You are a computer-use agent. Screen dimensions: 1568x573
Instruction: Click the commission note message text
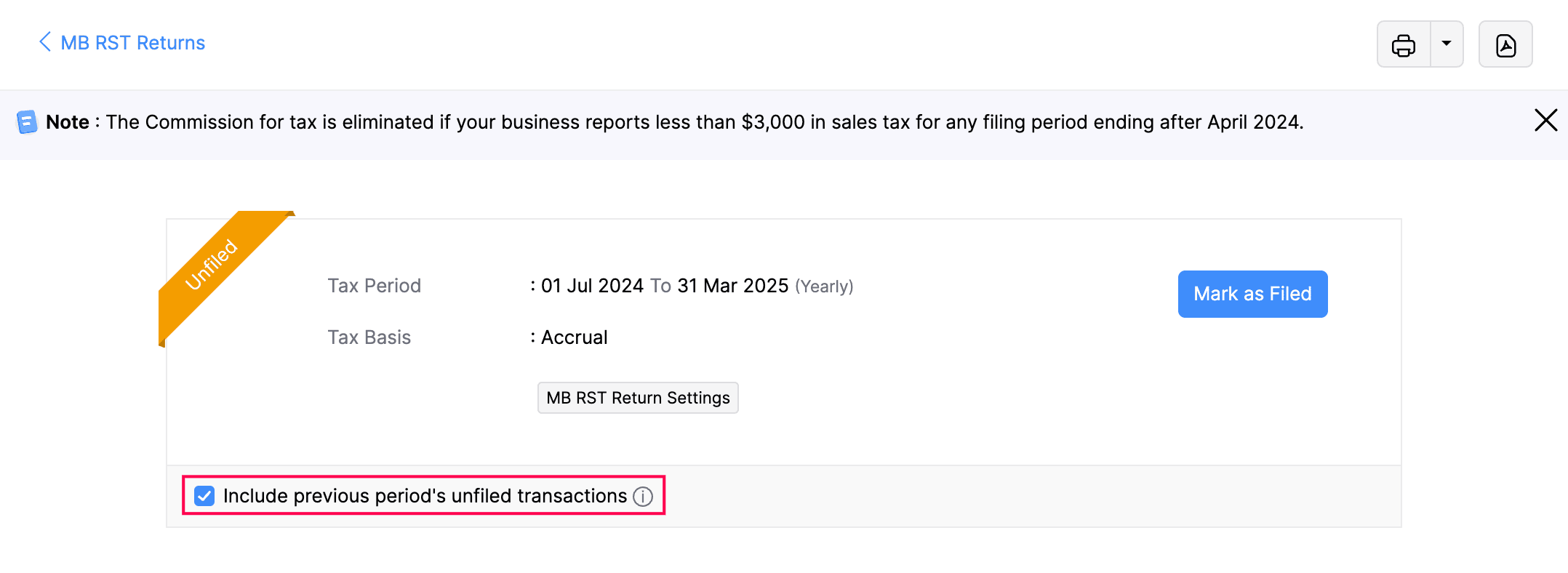click(704, 122)
